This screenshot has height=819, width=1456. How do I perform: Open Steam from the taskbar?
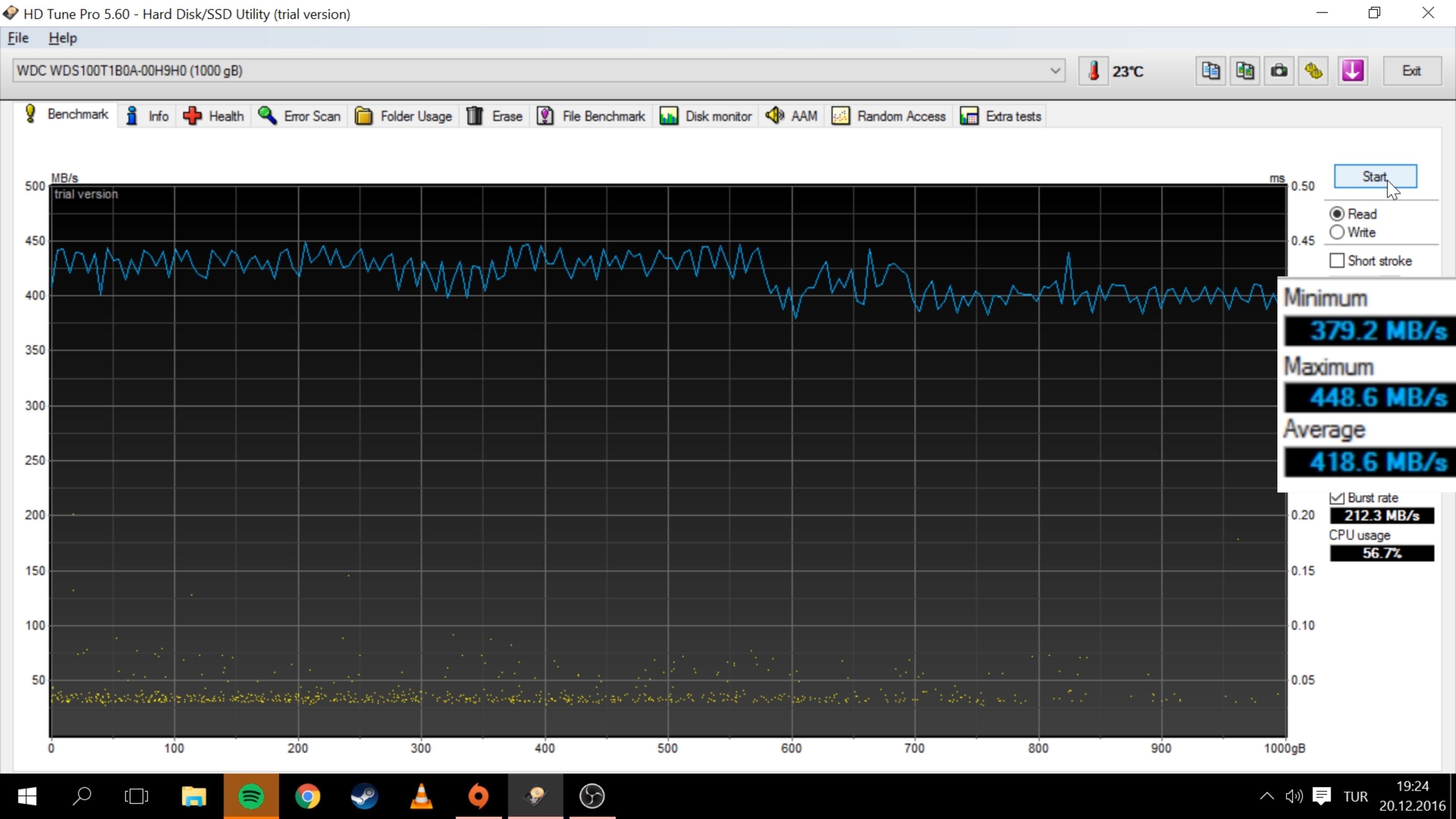point(364,796)
